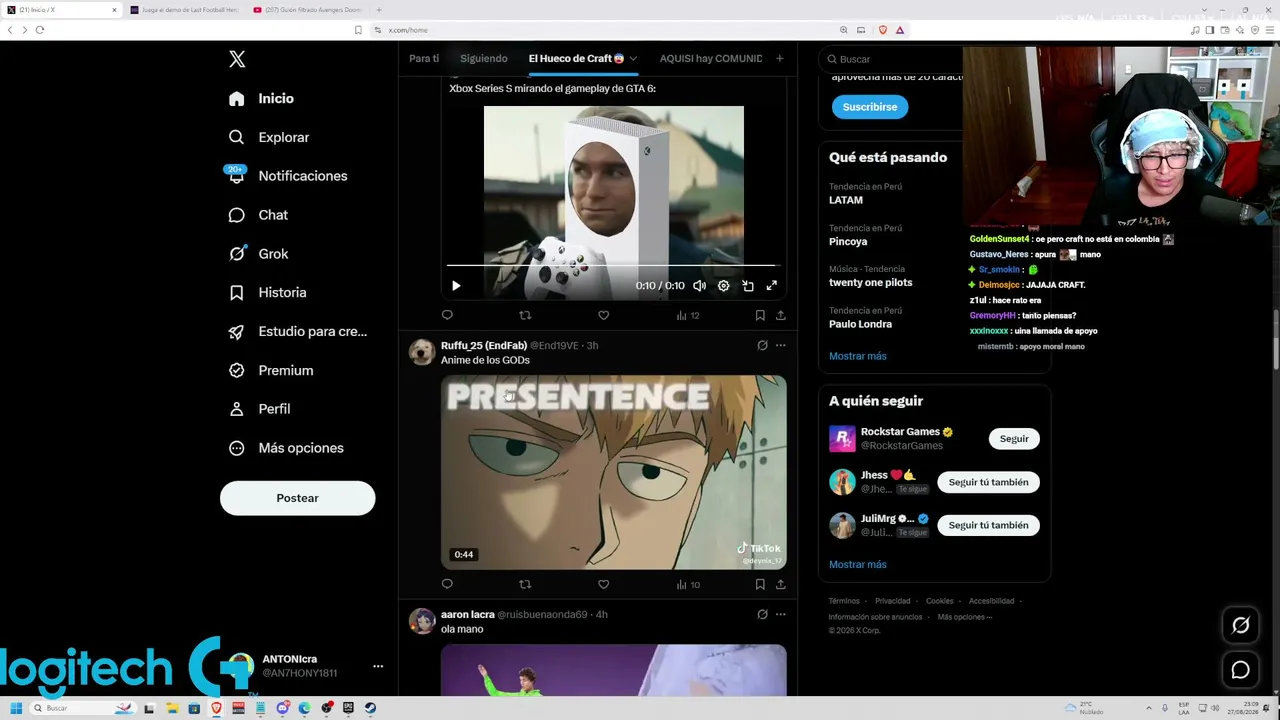Like the Ruffu_25 anime post
This screenshot has height=720, width=1280.
pos(603,584)
